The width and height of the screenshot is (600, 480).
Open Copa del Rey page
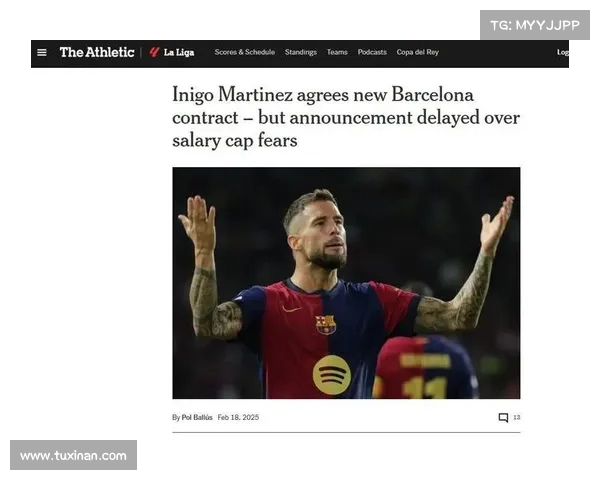(x=417, y=52)
